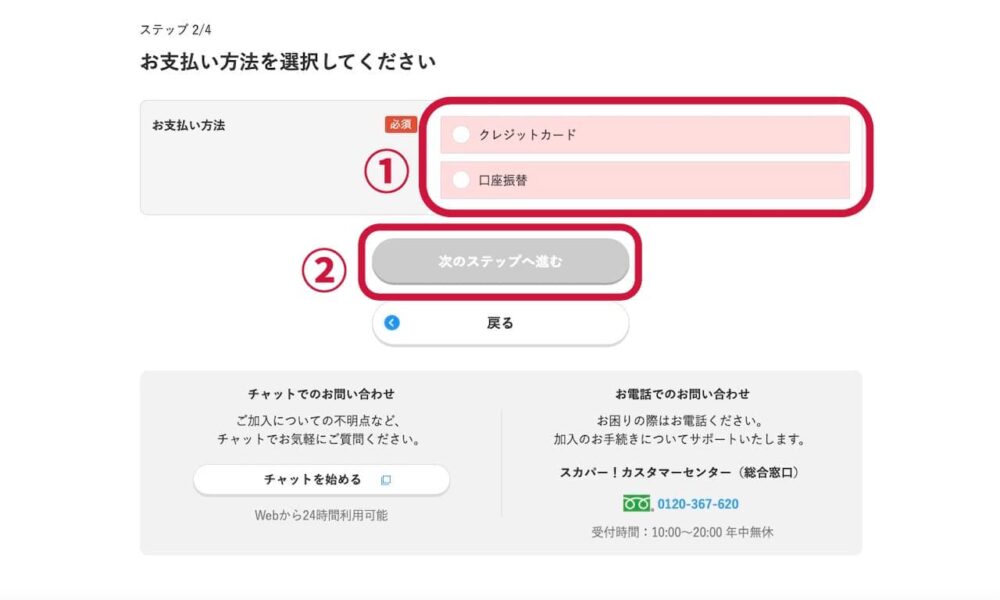Start a chat with チャットを始める
This screenshot has height=600, width=1000.
321,479
